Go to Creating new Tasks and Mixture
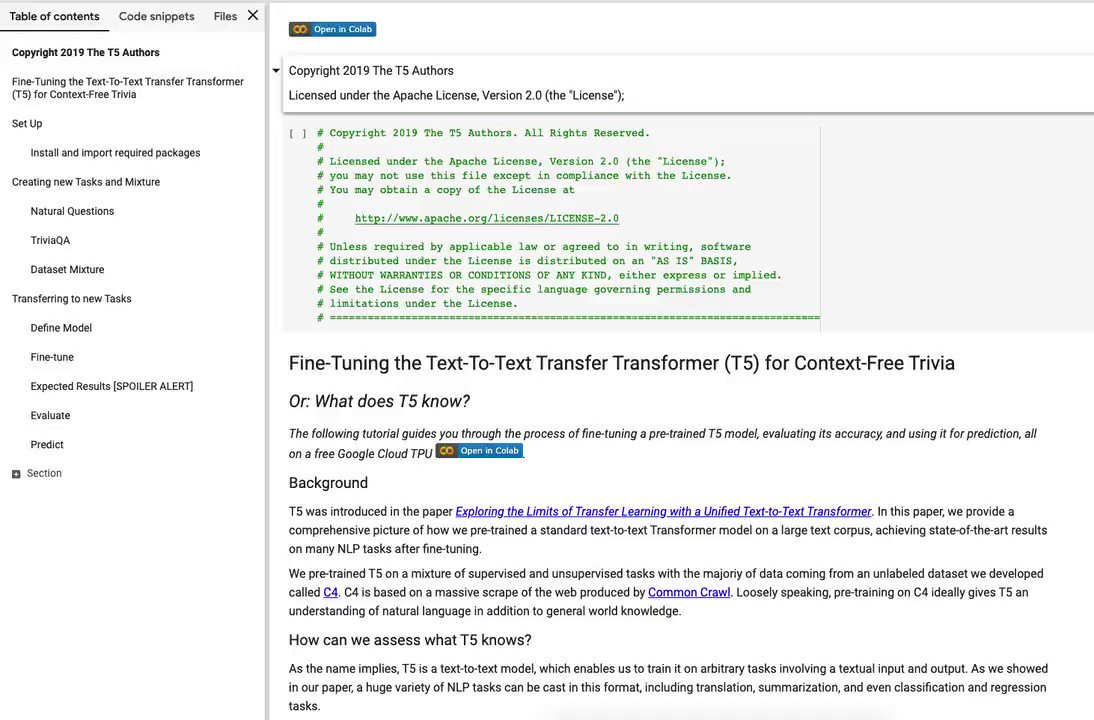The image size is (1094, 720). tap(86, 182)
